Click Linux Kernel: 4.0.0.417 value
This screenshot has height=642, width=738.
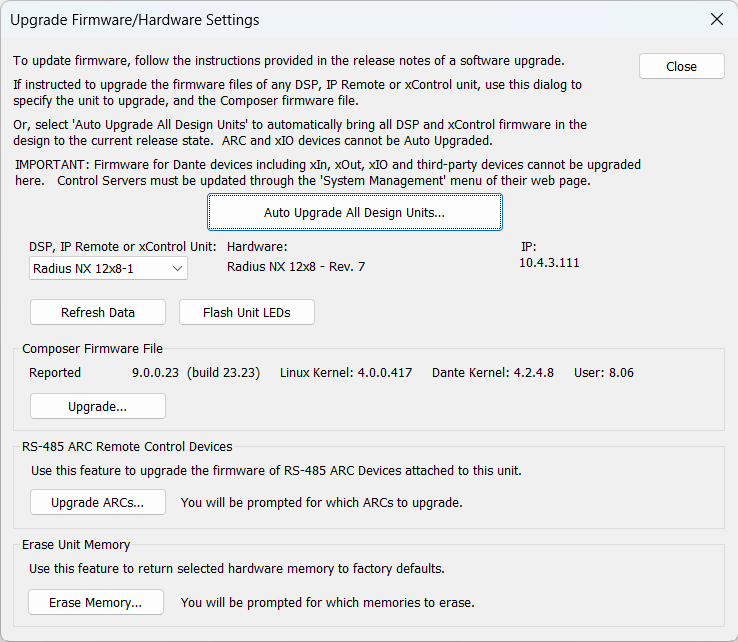346,373
